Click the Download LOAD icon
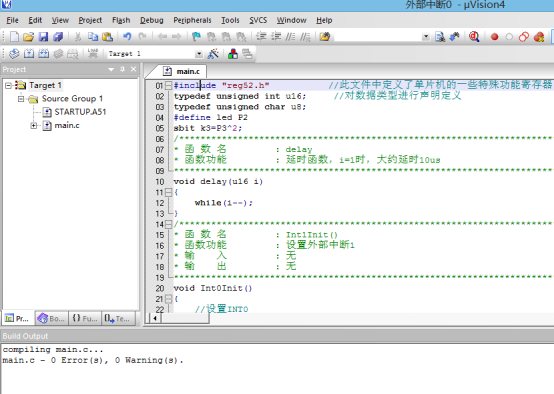Screen dimensions: 554x394 click(x=93, y=54)
